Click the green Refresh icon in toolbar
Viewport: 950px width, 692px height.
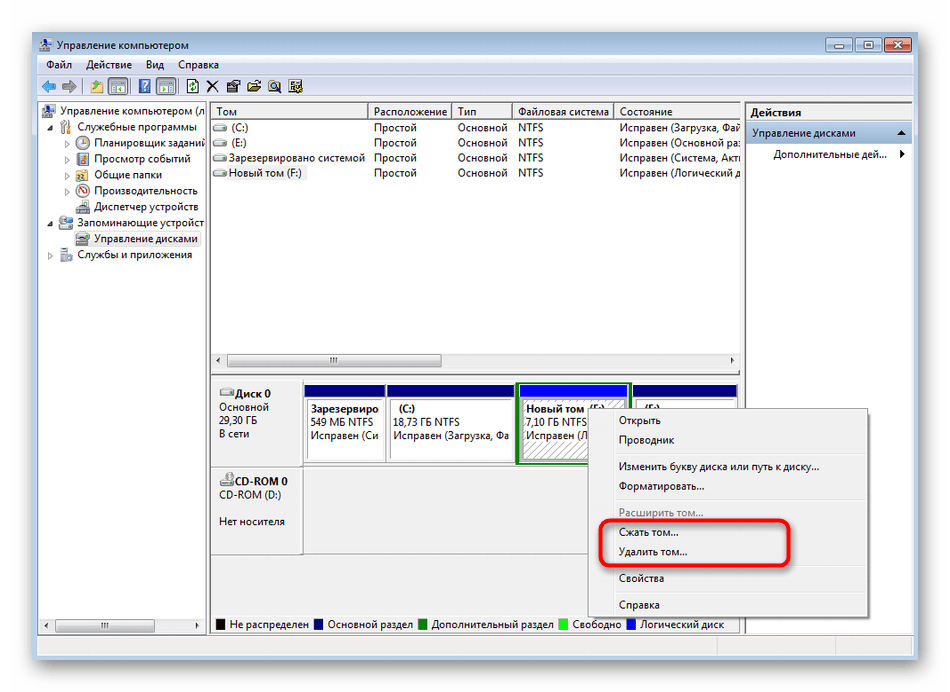point(192,86)
